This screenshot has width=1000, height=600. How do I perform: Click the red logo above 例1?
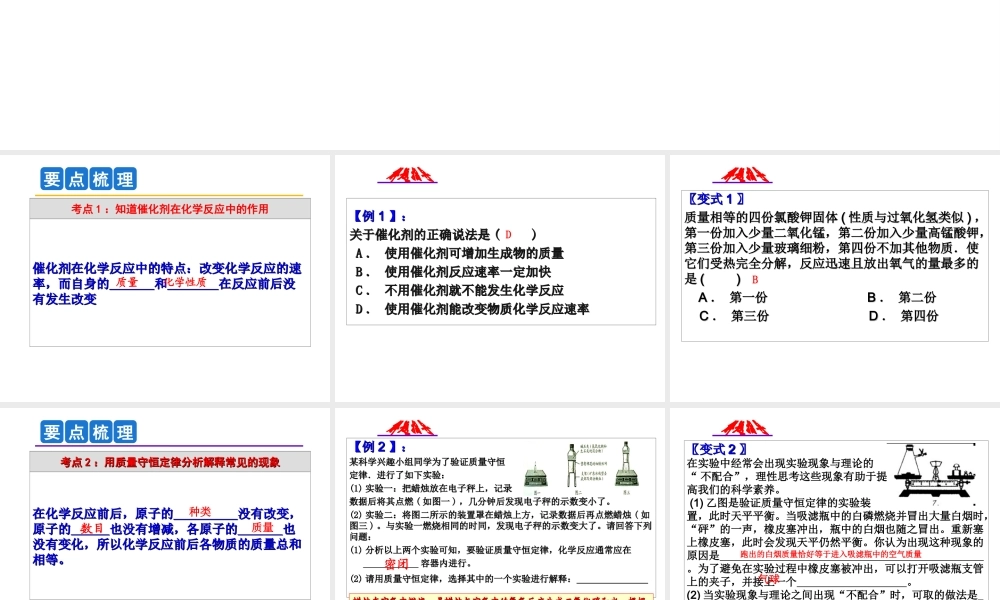[408, 175]
